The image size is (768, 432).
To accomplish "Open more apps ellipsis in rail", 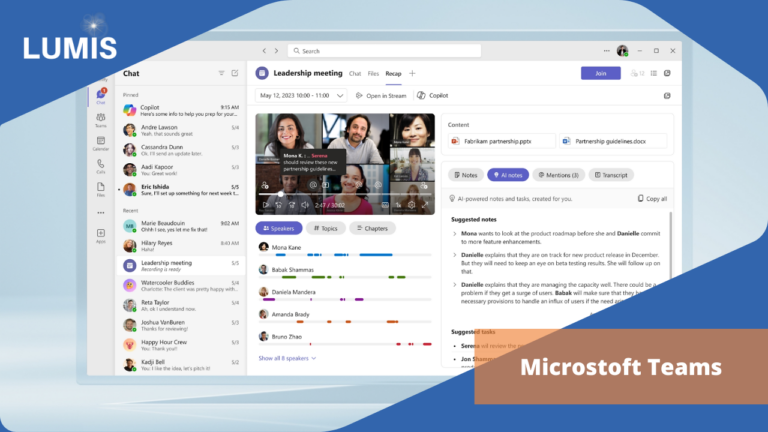I will [100, 213].
